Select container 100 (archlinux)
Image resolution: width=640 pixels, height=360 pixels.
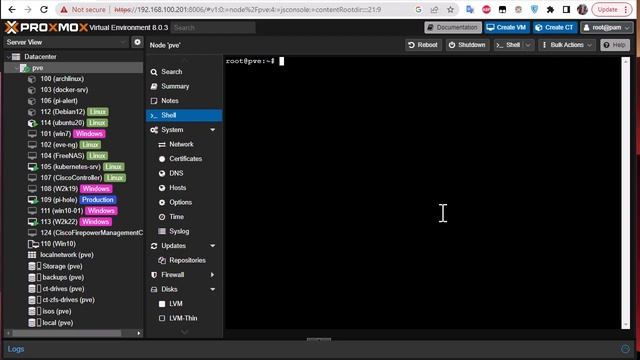62,79
